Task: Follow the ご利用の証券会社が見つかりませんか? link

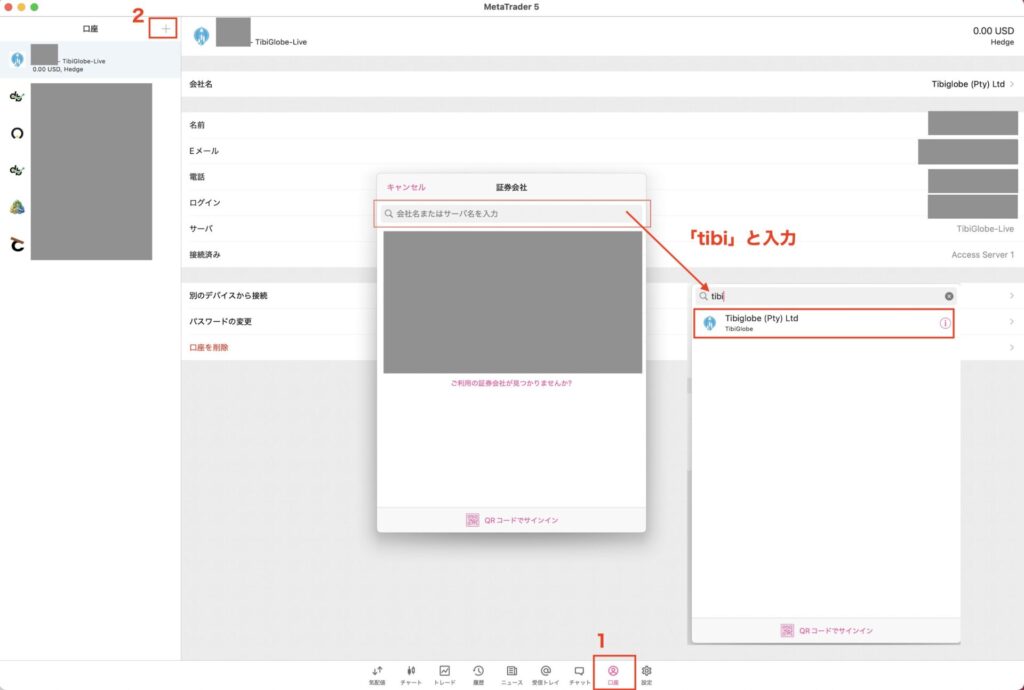Action: (511, 383)
